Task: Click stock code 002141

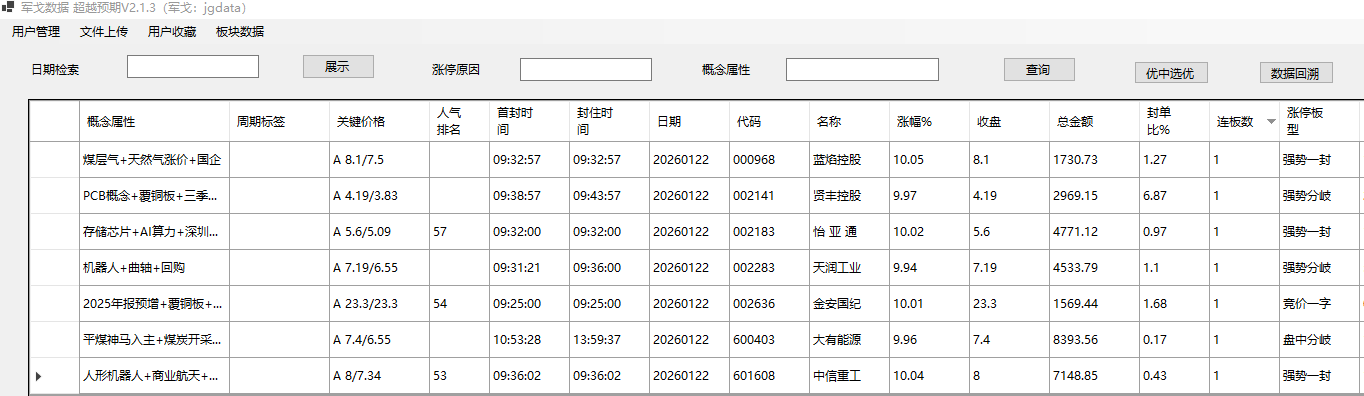Action: point(754,196)
